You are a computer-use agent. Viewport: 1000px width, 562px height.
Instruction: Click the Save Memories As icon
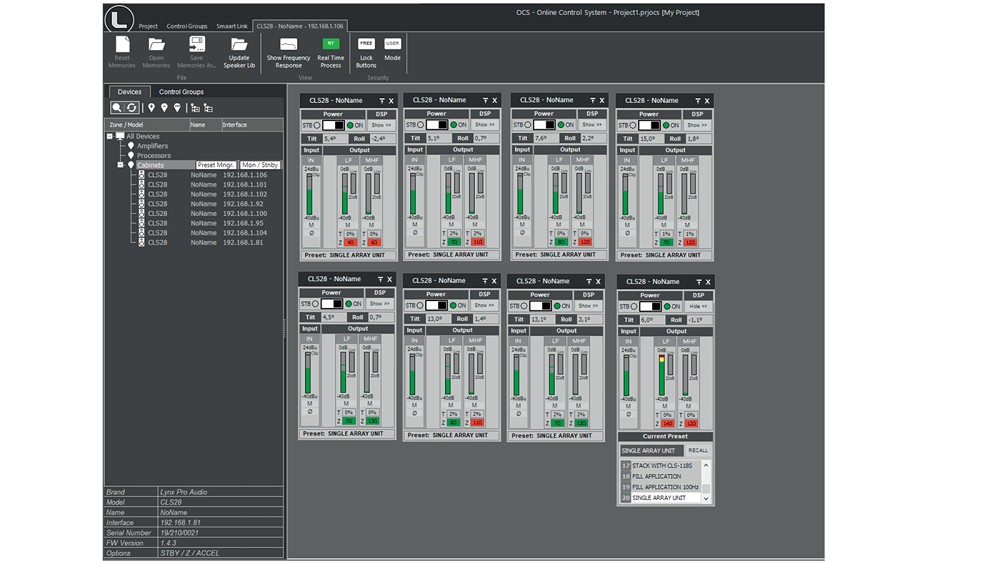196,45
